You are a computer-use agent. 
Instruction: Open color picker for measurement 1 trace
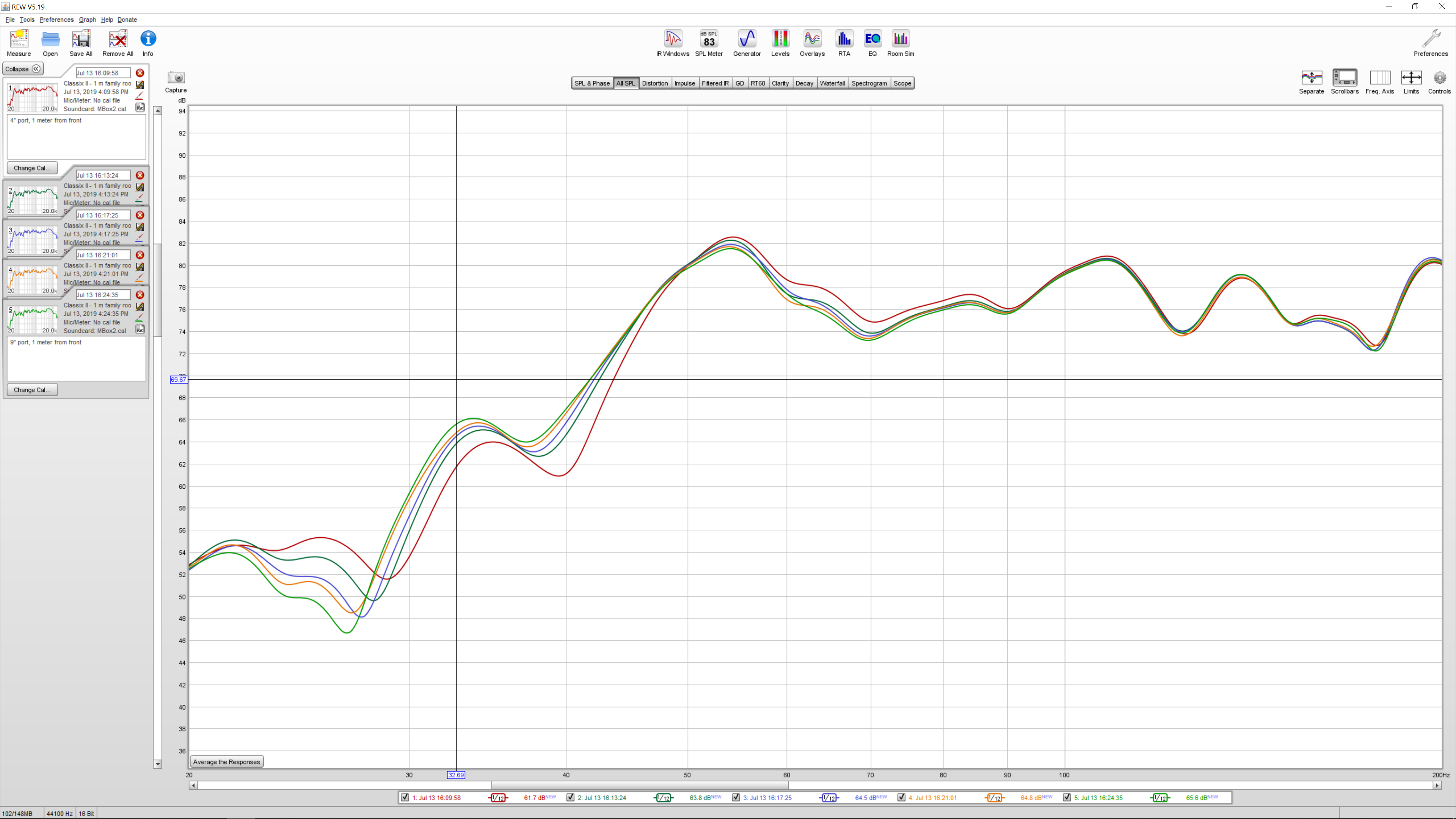(140, 96)
